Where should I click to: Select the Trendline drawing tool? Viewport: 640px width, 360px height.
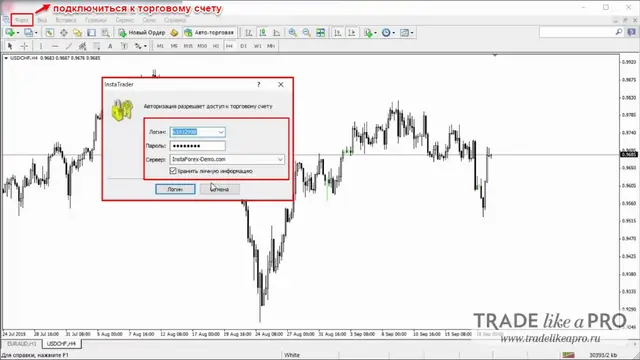coord(69,46)
